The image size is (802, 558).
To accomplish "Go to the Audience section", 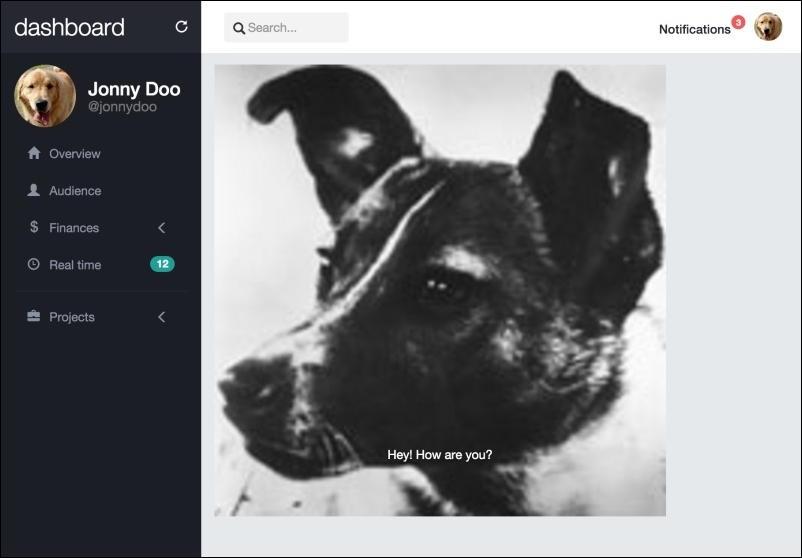I will 75,191.
